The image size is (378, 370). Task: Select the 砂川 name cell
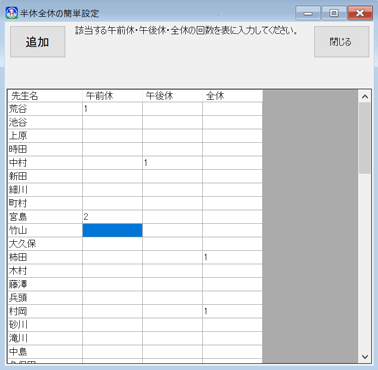point(45,325)
